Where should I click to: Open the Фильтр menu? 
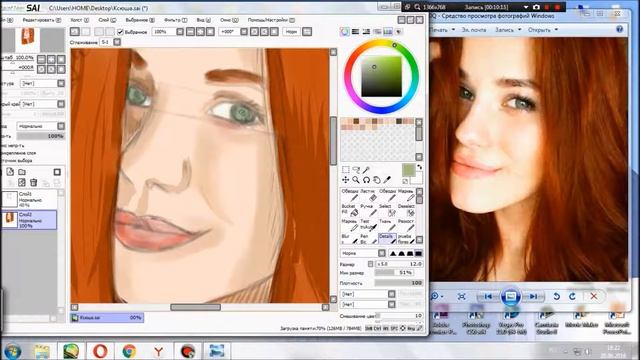pyautogui.click(x=176, y=20)
